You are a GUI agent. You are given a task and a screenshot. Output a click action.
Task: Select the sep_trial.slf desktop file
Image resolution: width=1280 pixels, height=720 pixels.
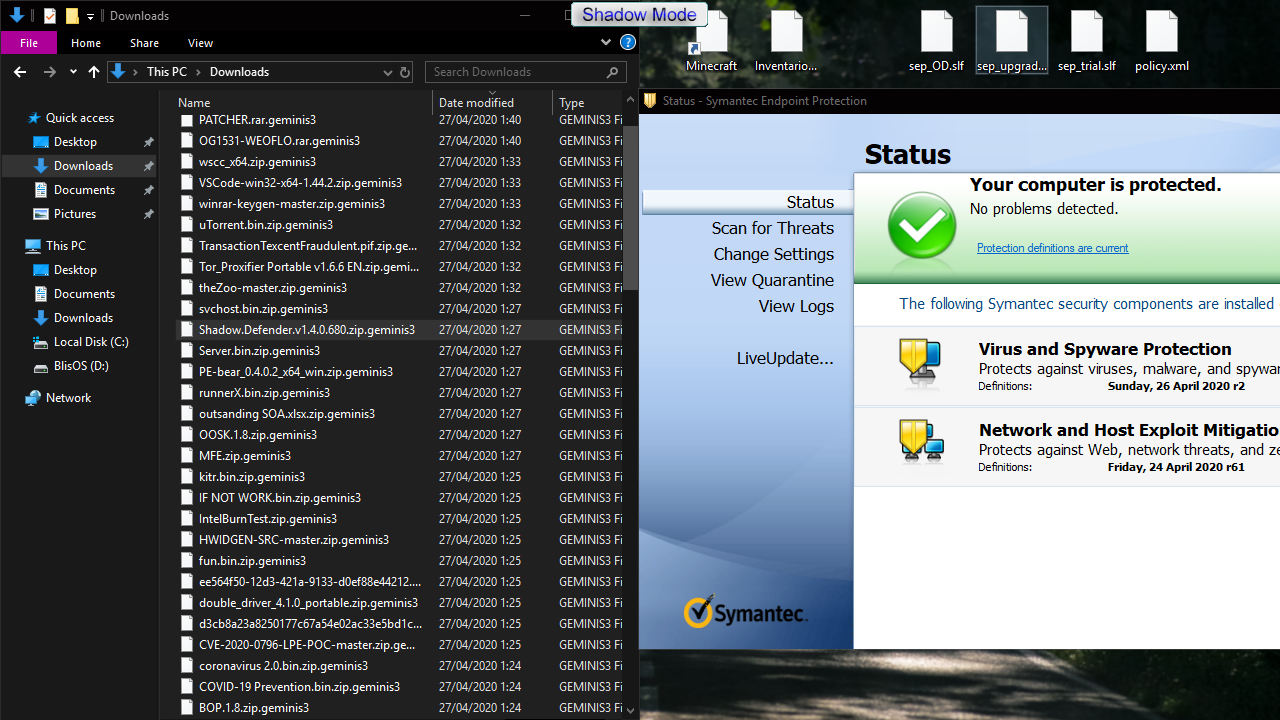(x=1086, y=39)
